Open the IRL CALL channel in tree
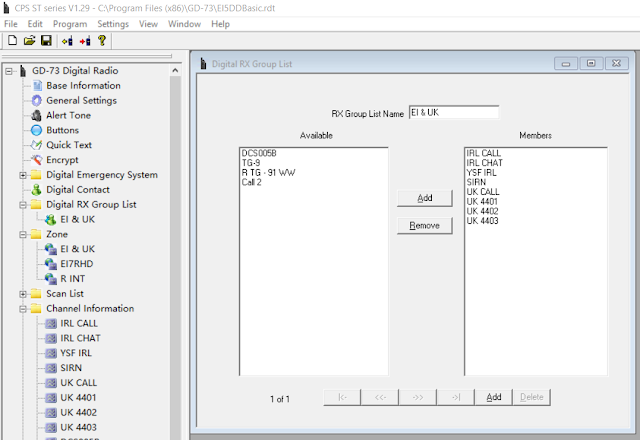 (79, 323)
